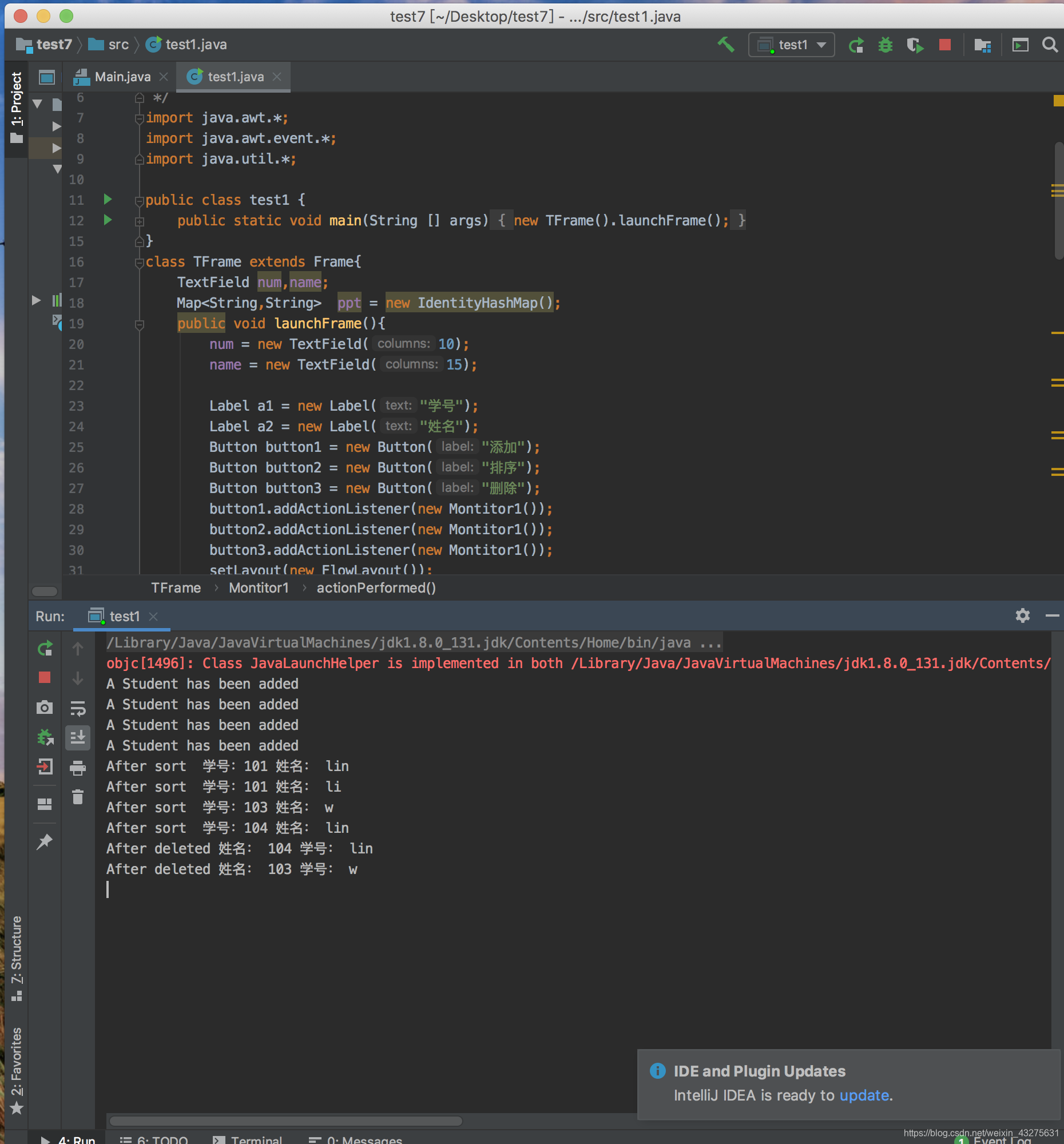Collapse top project tree node arrow

coord(38,104)
